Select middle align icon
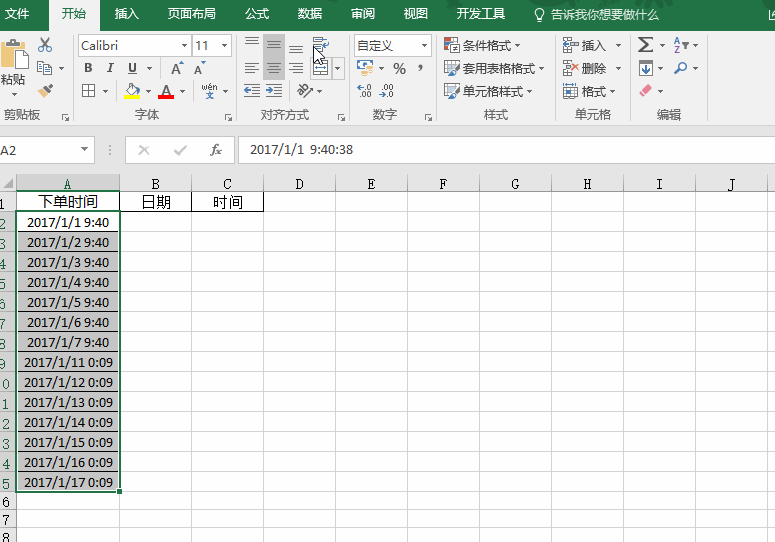775x542 pixels. pos(274,45)
